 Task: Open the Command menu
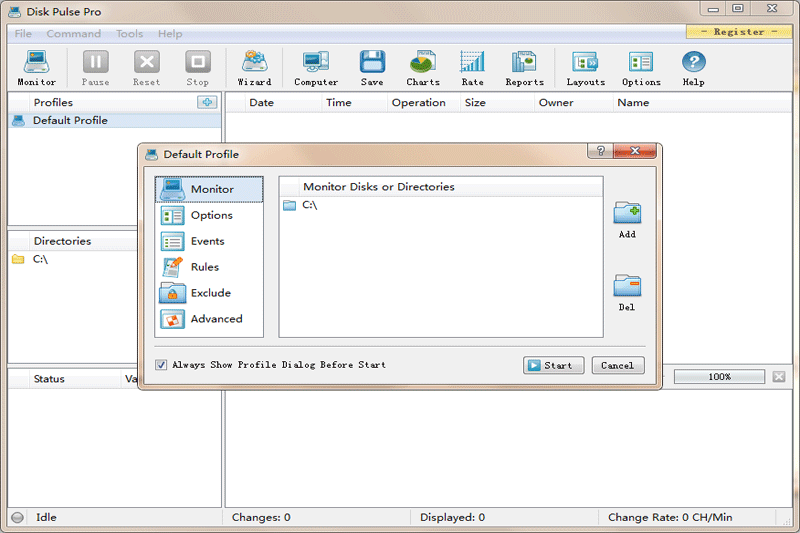point(73,34)
